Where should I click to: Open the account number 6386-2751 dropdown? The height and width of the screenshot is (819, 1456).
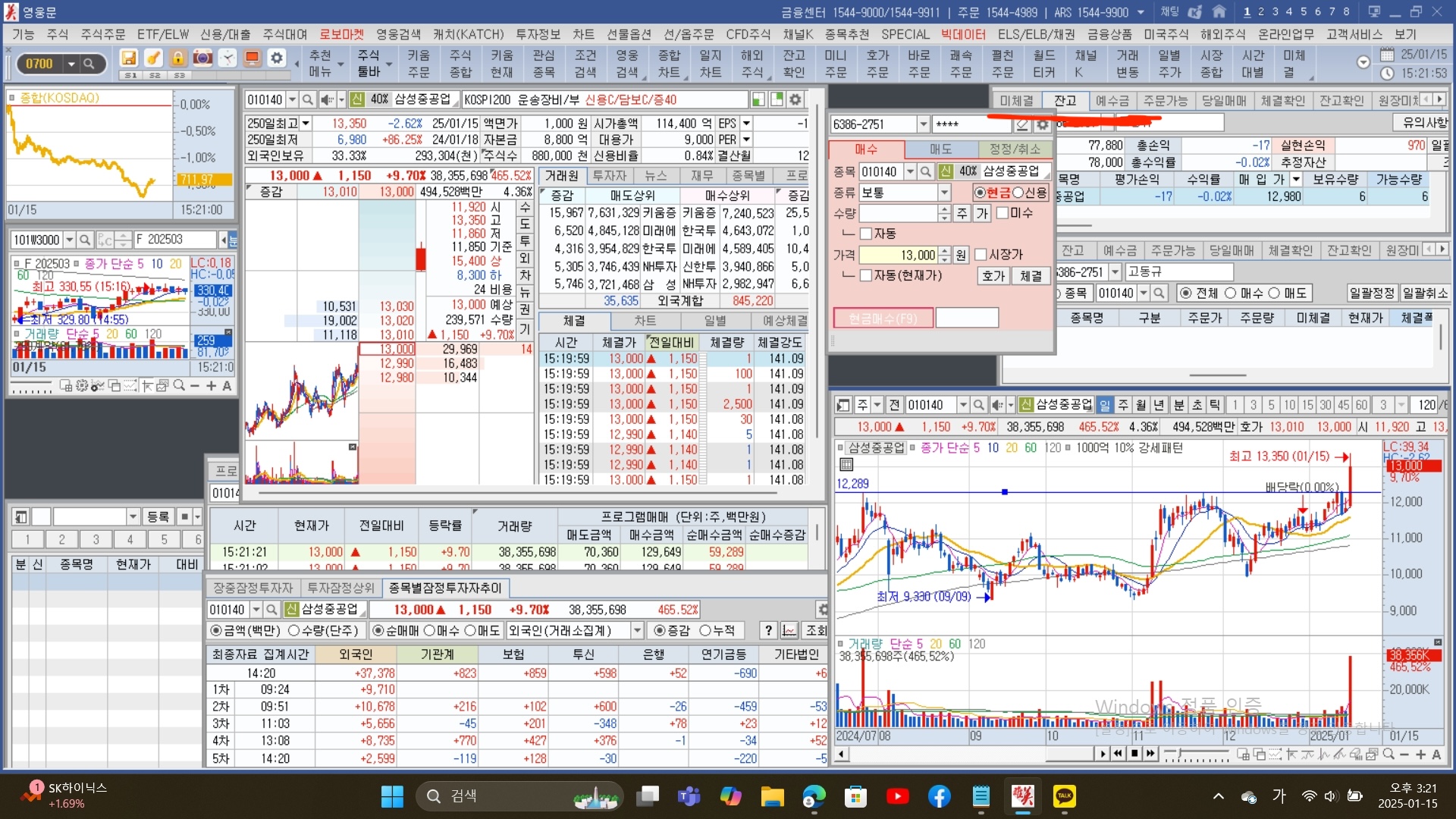pyautogui.click(x=923, y=124)
